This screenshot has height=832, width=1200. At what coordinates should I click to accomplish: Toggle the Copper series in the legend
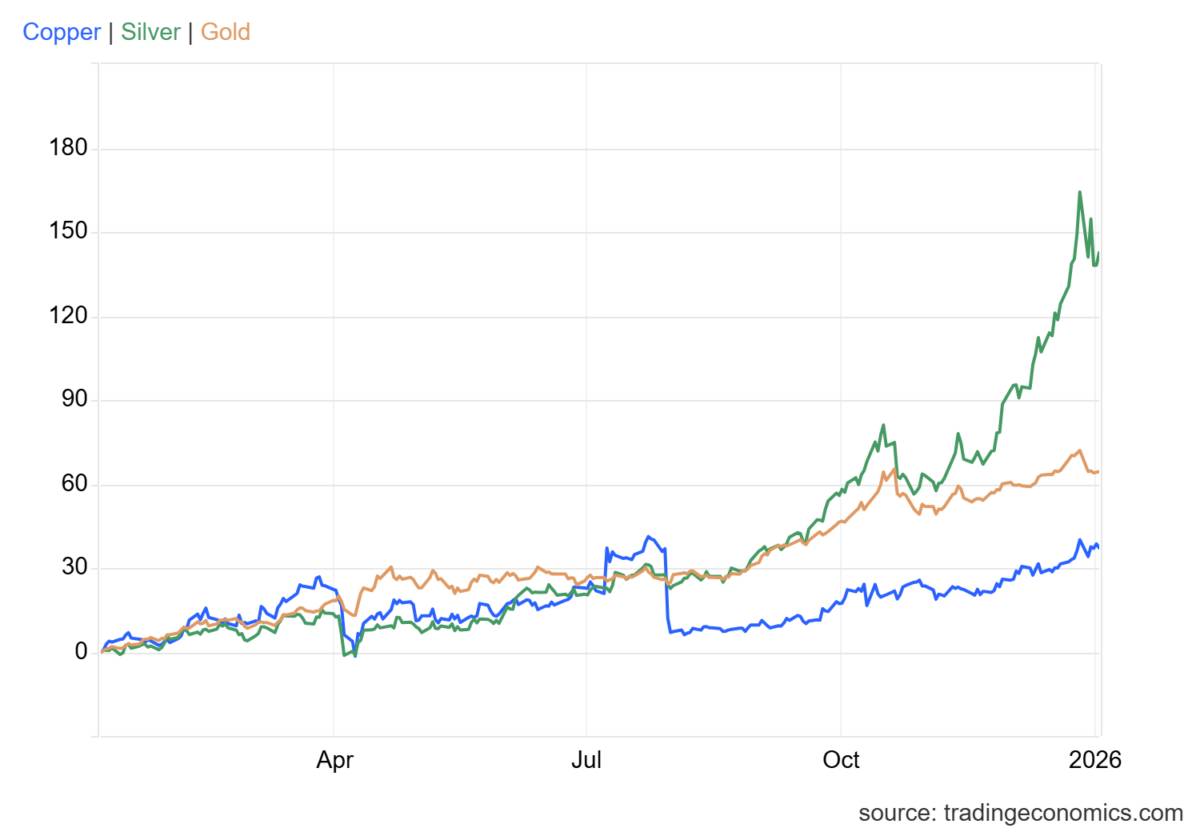(61, 32)
